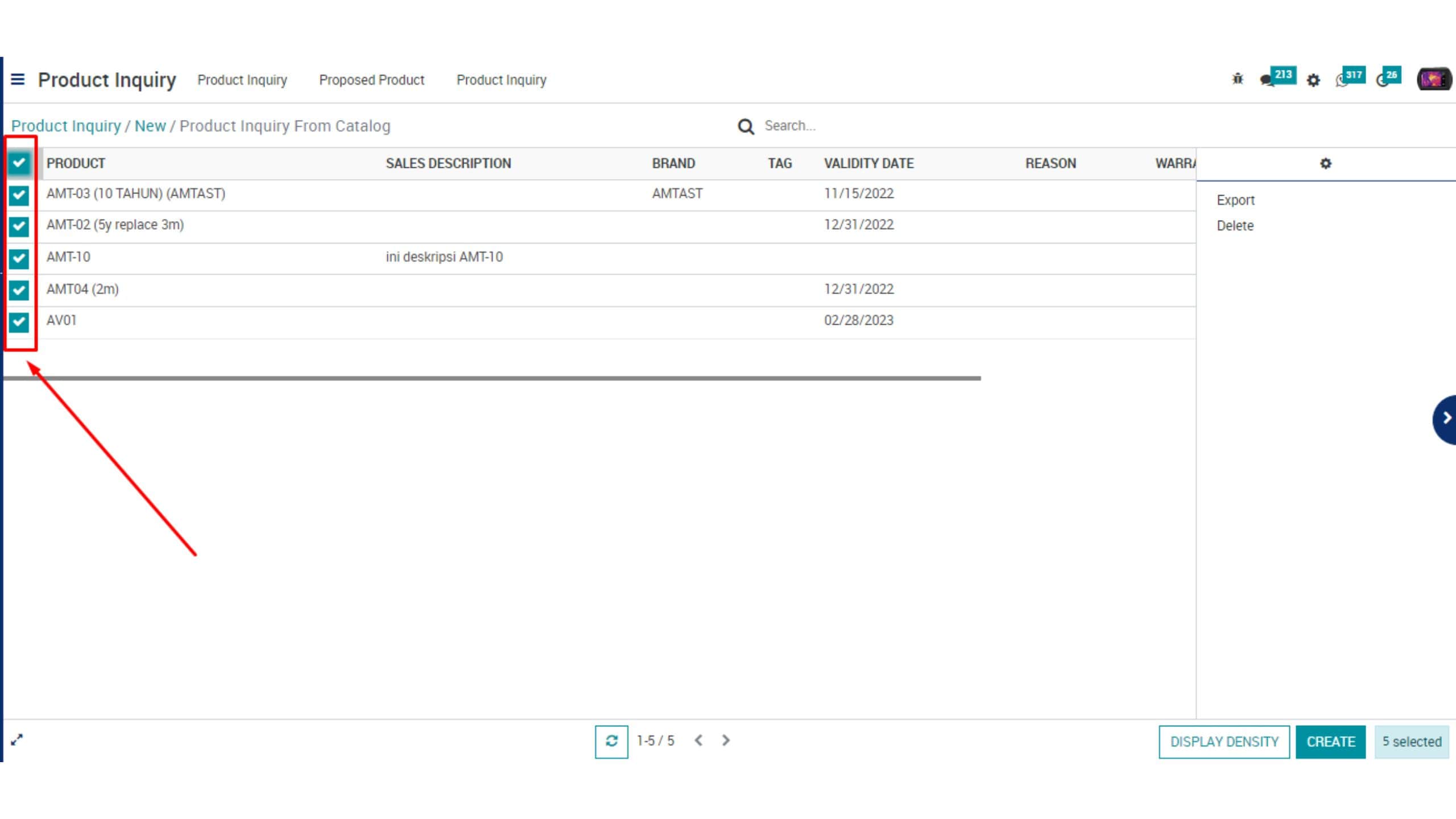Click the debug bug icon
The image size is (1456, 819).
pyautogui.click(x=1238, y=79)
